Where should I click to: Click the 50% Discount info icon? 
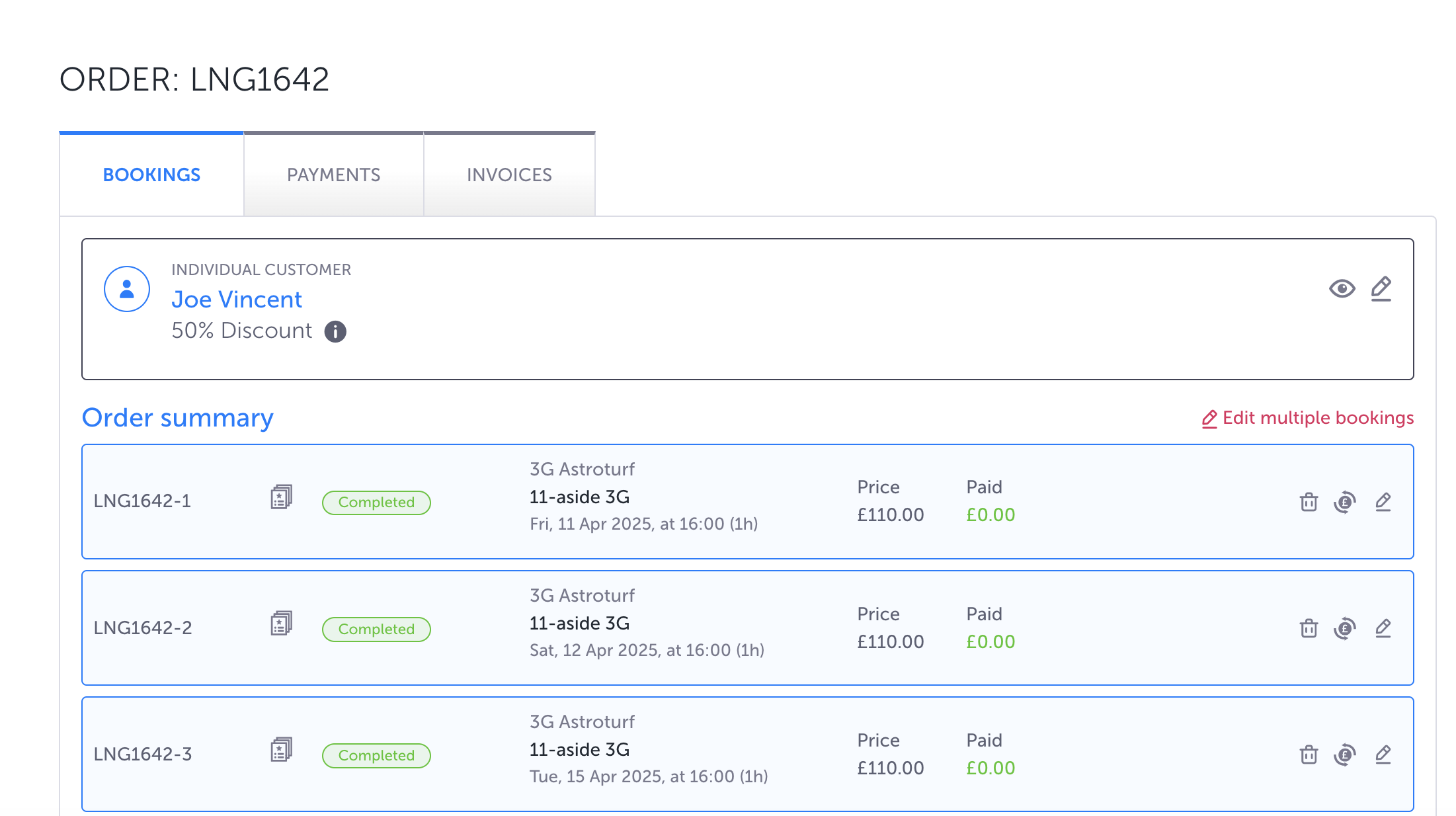335,331
